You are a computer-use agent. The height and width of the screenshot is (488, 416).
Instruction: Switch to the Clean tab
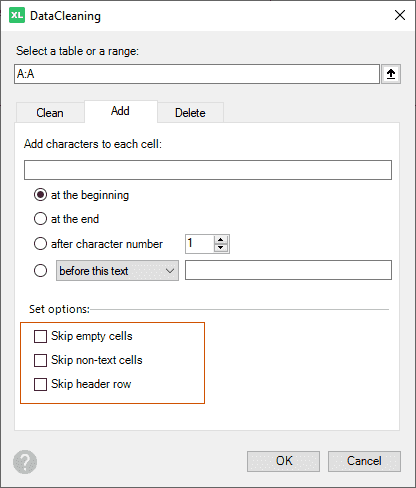pyautogui.click(x=50, y=113)
